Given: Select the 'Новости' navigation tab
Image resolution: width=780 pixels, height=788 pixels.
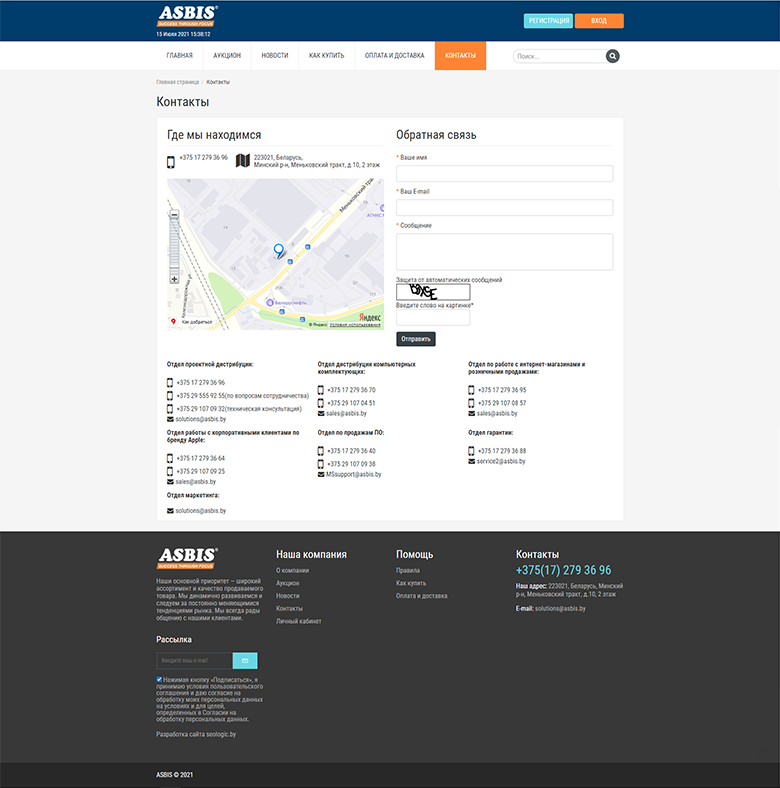Looking at the screenshot, I should (x=275, y=56).
